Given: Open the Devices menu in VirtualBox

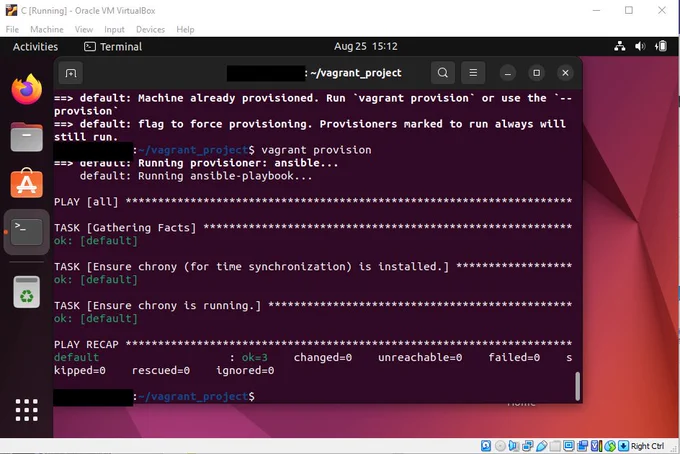Looking at the screenshot, I should 150,29.
